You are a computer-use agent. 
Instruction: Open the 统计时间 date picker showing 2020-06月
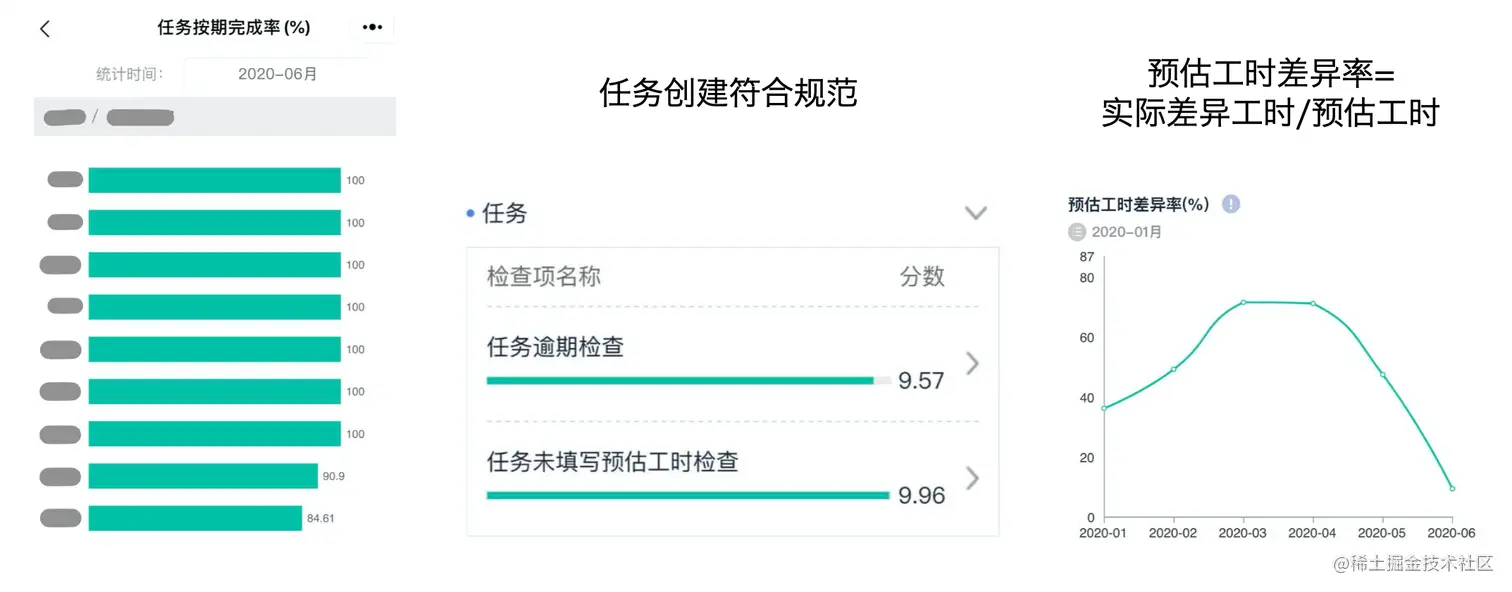tap(277, 74)
